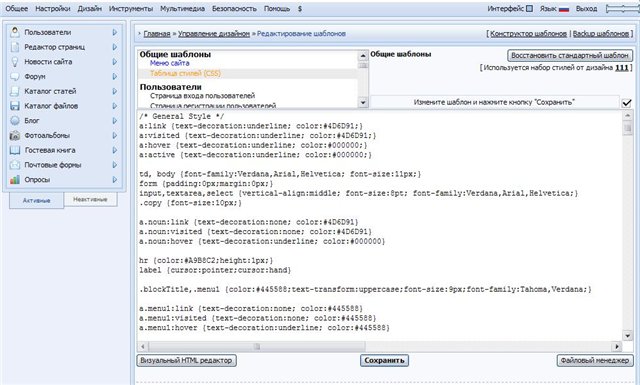The image size is (640, 385).
Task: Expand the Редактор страниц submenu arrow
Action: pyautogui.click(x=115, y=47)
